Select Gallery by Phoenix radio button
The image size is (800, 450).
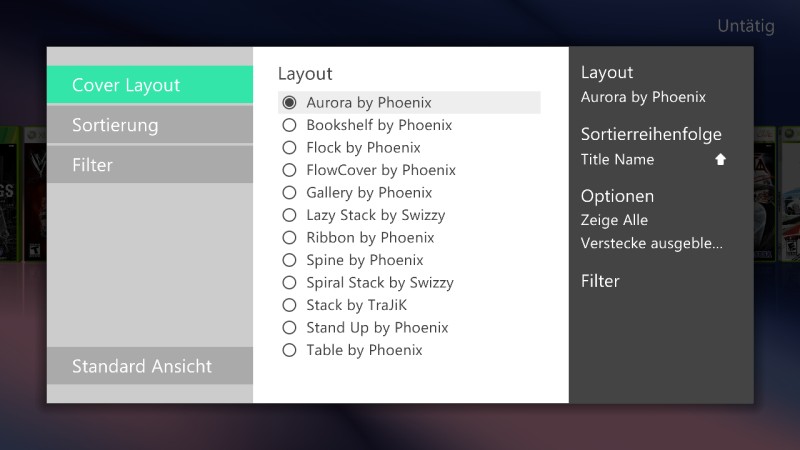point(289,192)
